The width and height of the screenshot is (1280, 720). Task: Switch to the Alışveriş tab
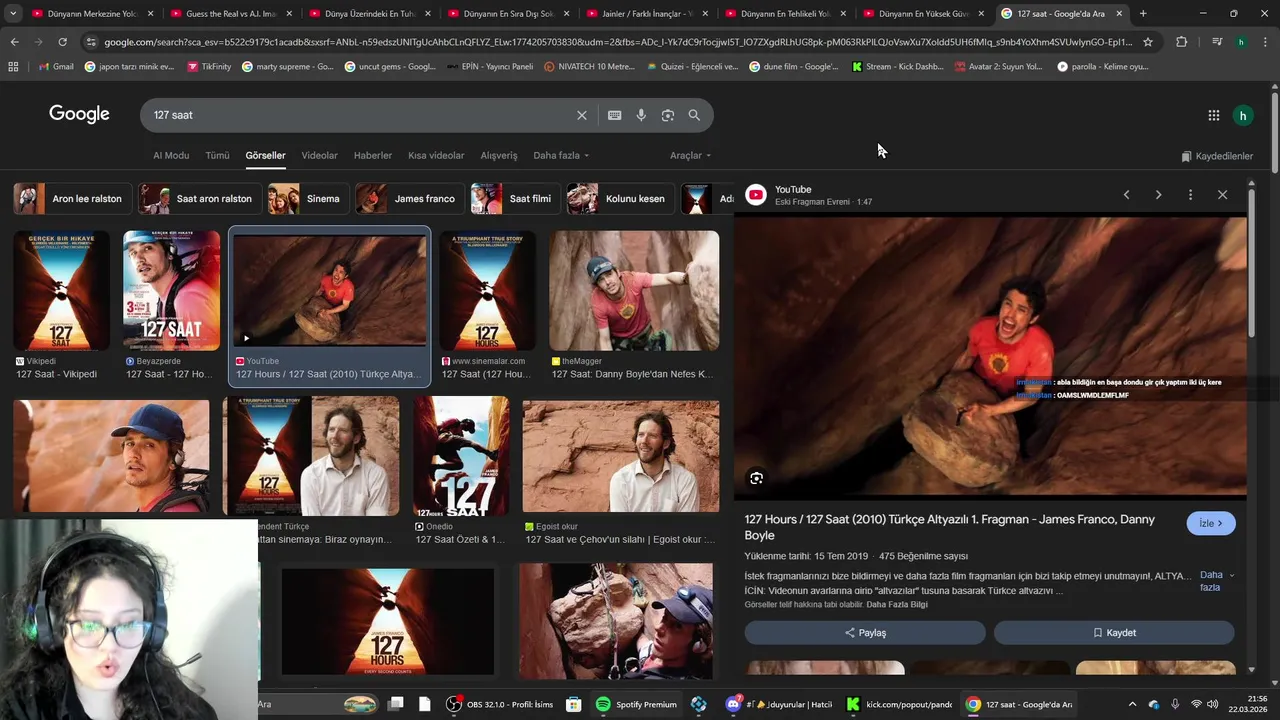[499, 155]
